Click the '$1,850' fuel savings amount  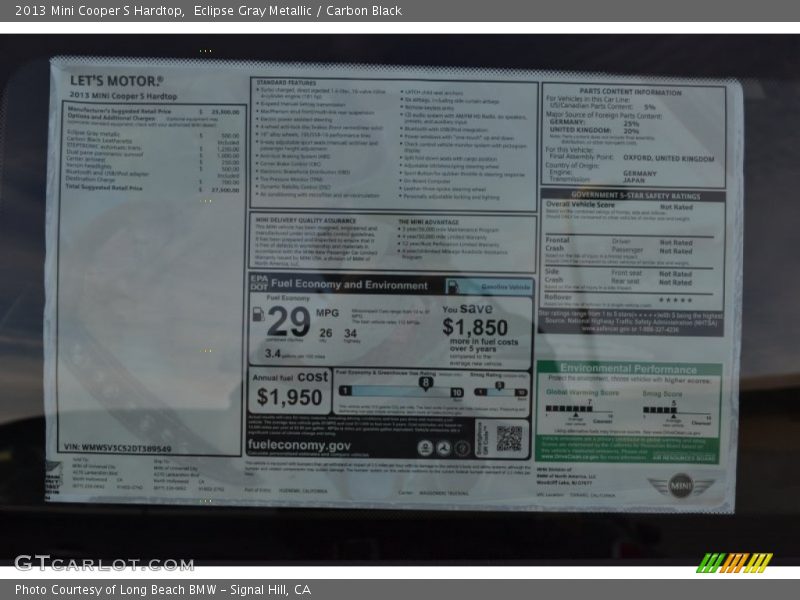coord(475,327)
